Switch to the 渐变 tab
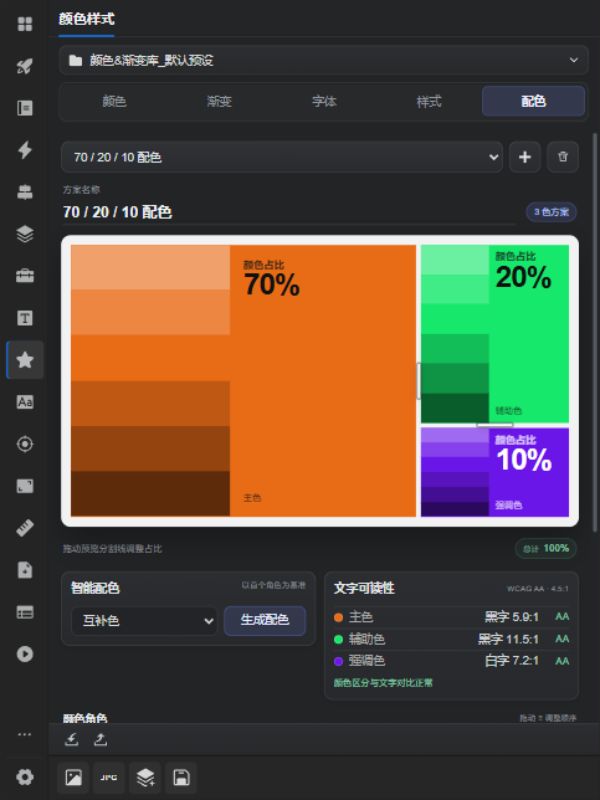This screenshot has height=800, width=600. tap(219, 102)
